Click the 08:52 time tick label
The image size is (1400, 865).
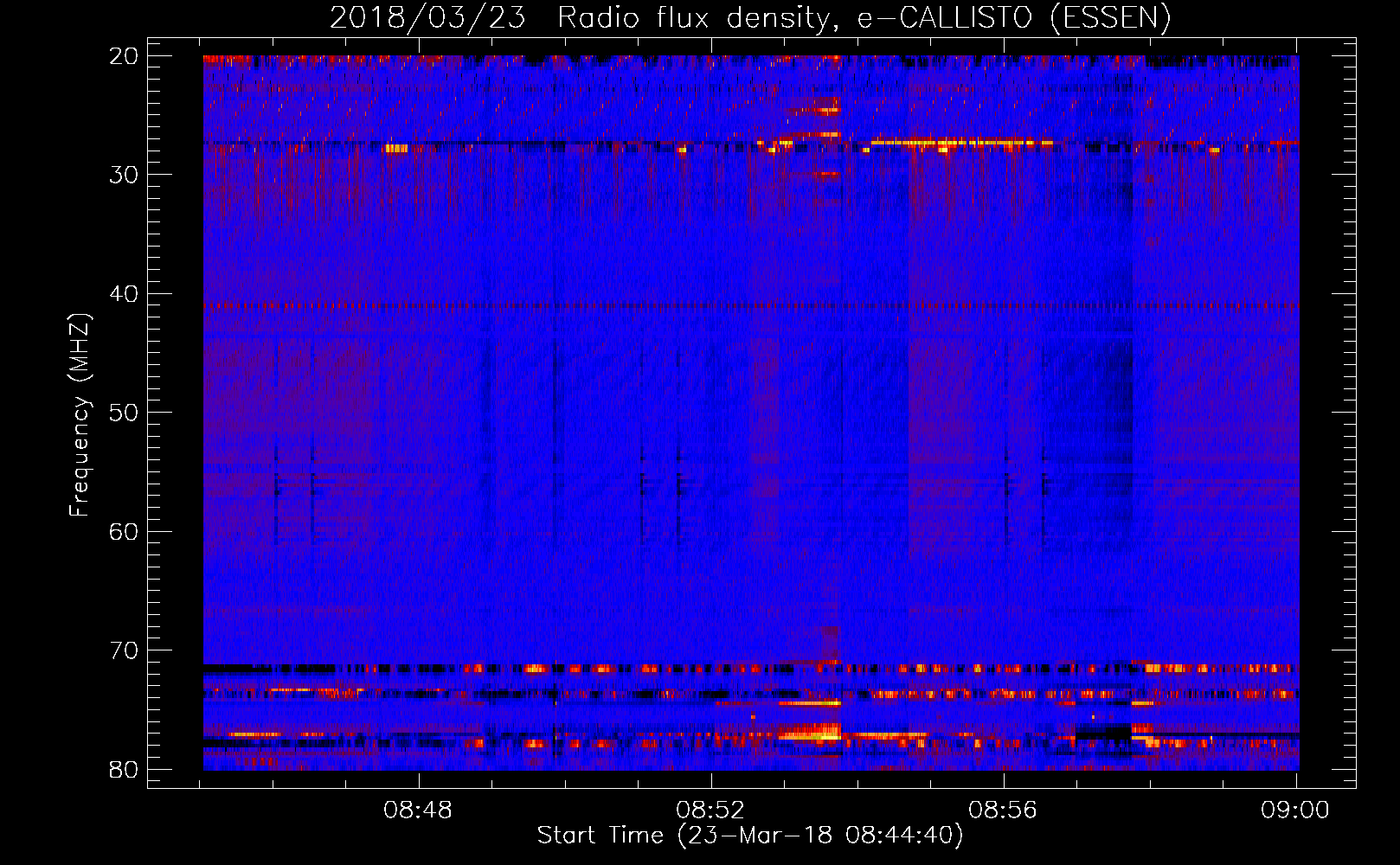click(711, 811)
